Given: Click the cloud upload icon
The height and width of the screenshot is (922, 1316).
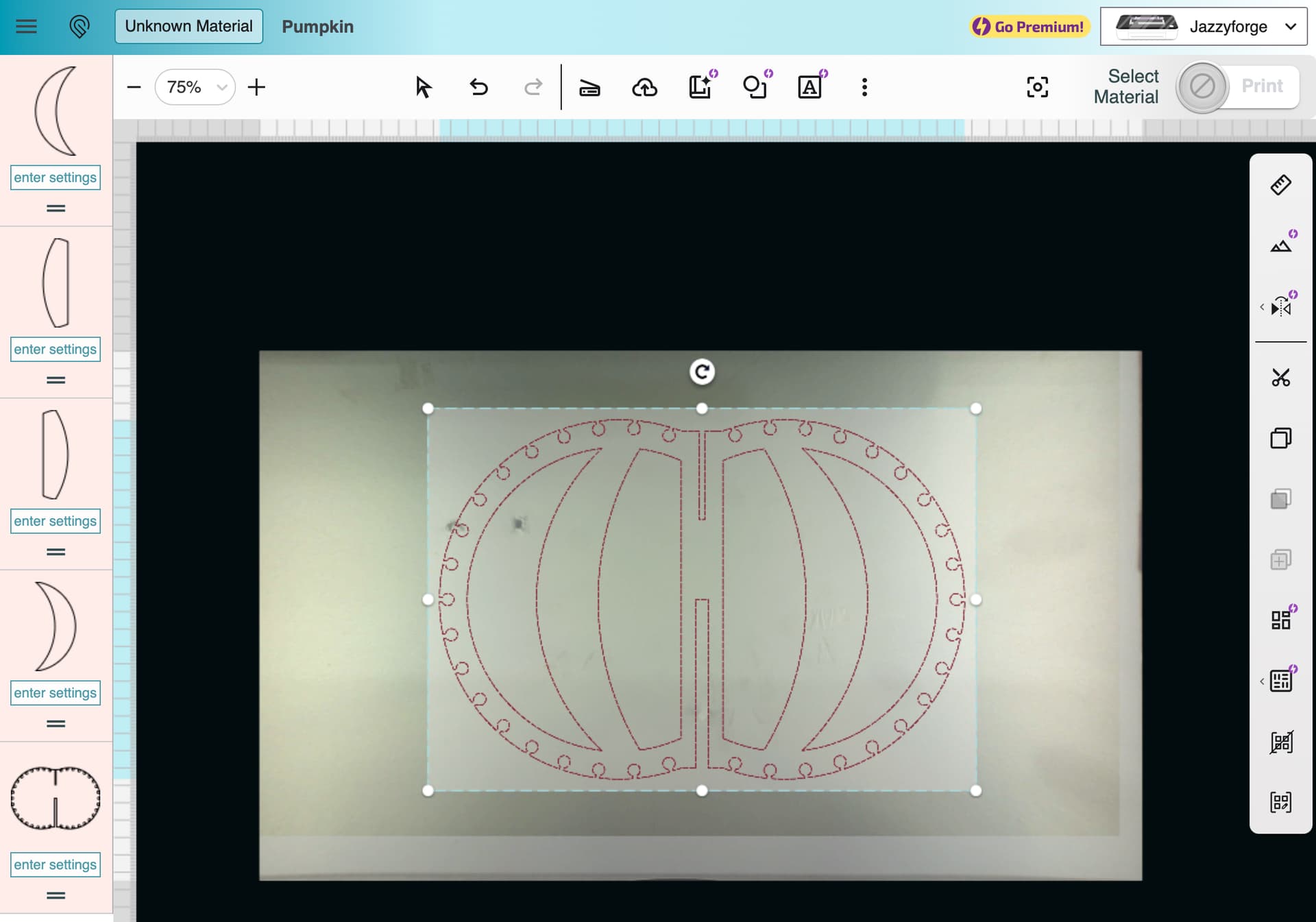Looking at the screenshot, I should (x=644, y=87).
